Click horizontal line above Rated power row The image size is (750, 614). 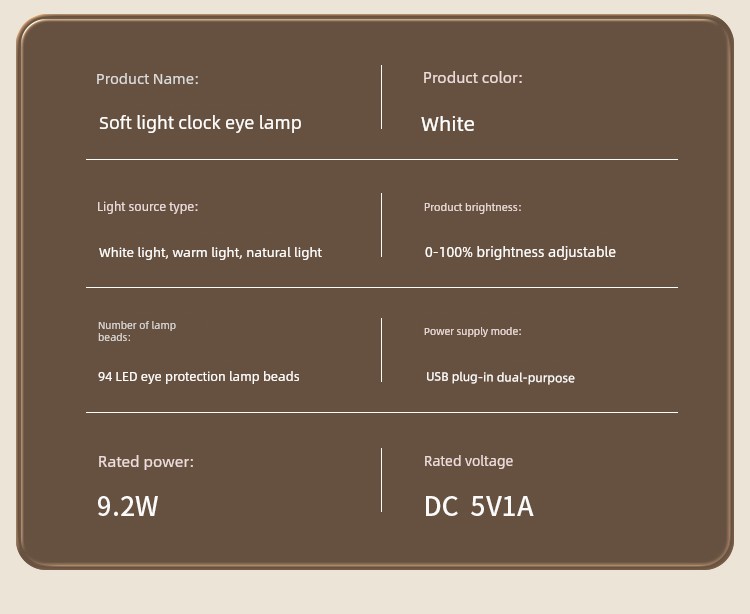[382, 412]
